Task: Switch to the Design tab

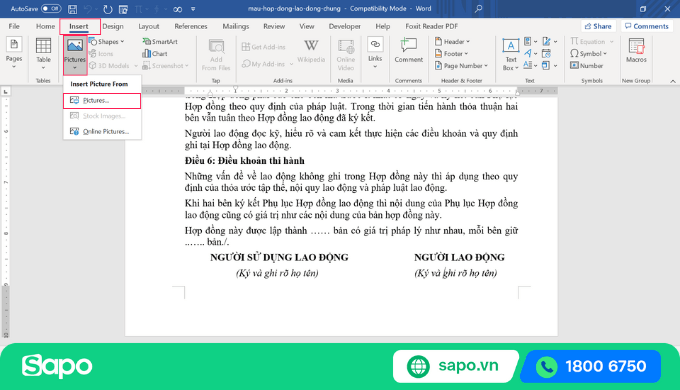Action: pyautogui.click(x=113, y=26)
